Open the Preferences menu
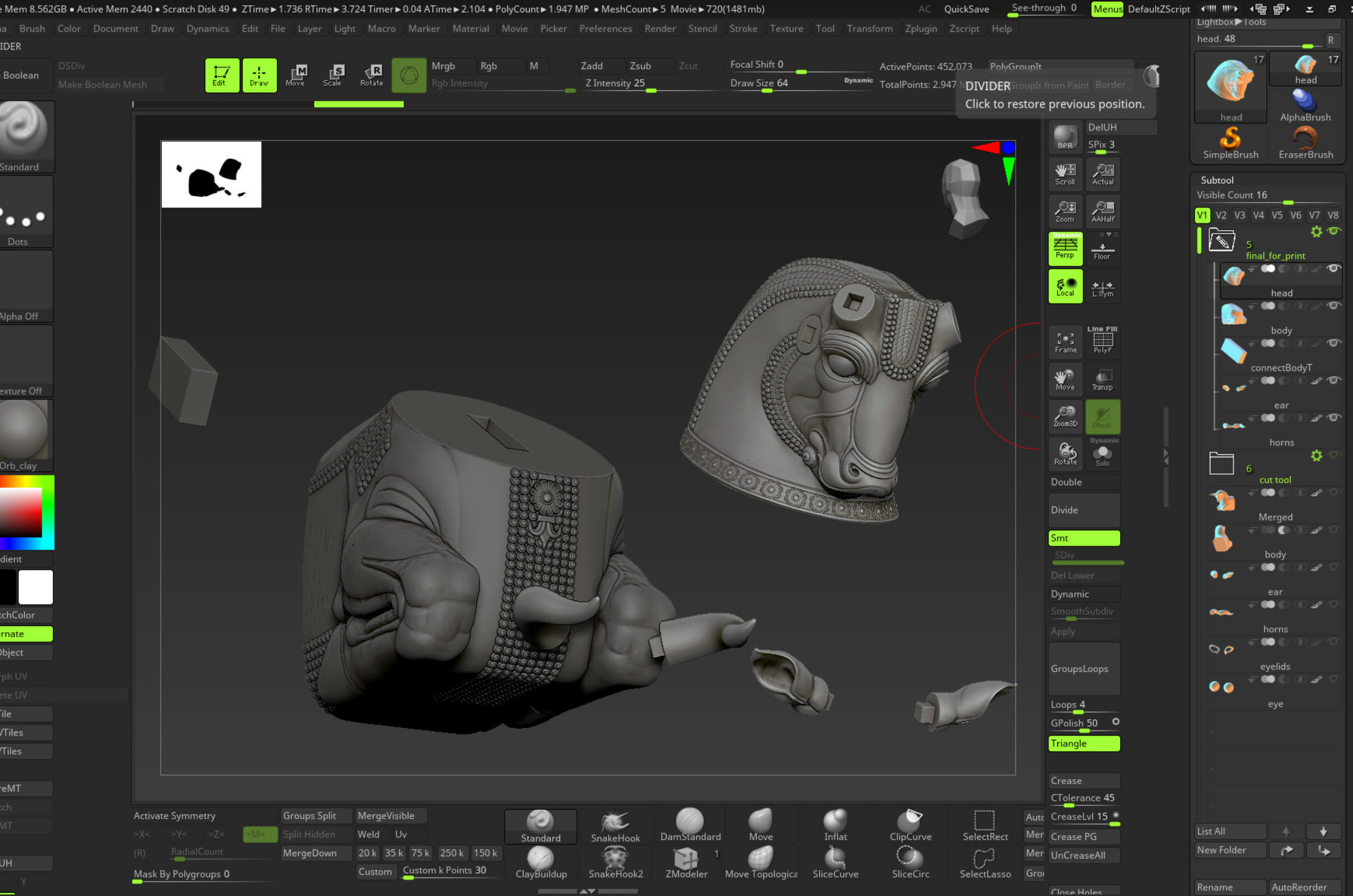The image size is (1353, 896). [605, 29]
